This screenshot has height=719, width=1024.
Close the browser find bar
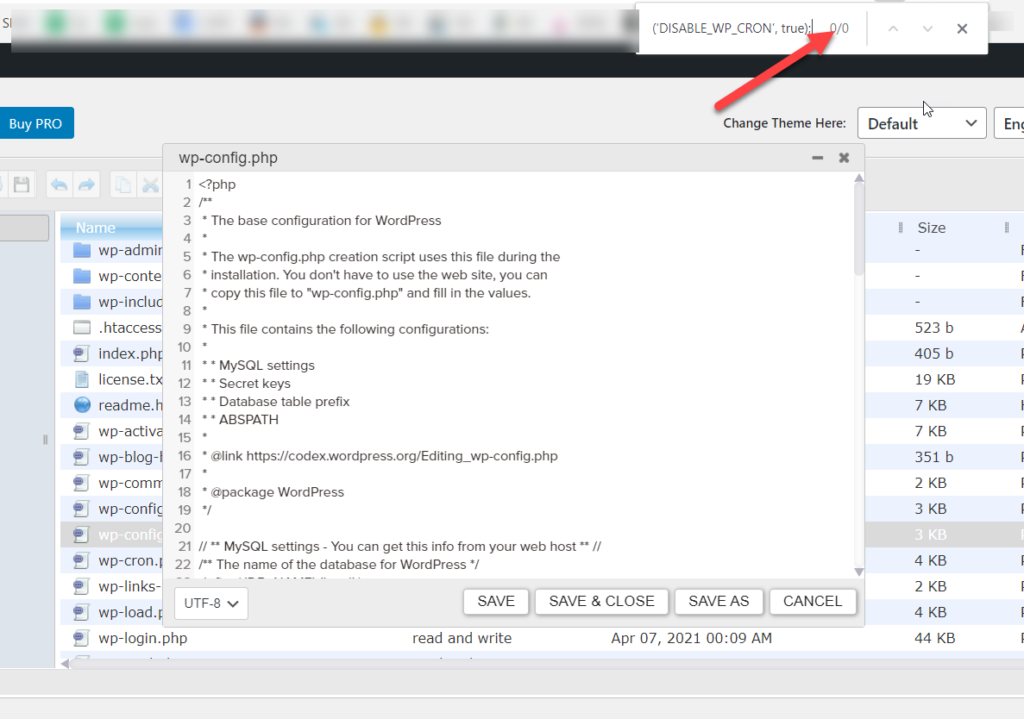pyautogui.click(x=962, y=29)
